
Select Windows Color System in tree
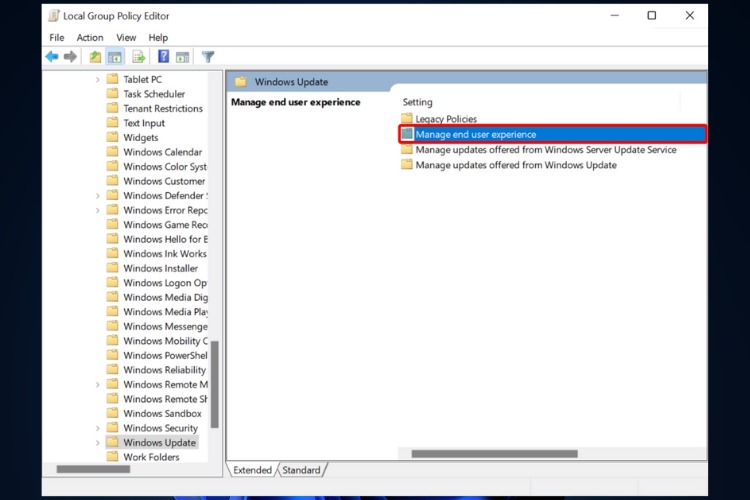165,167
